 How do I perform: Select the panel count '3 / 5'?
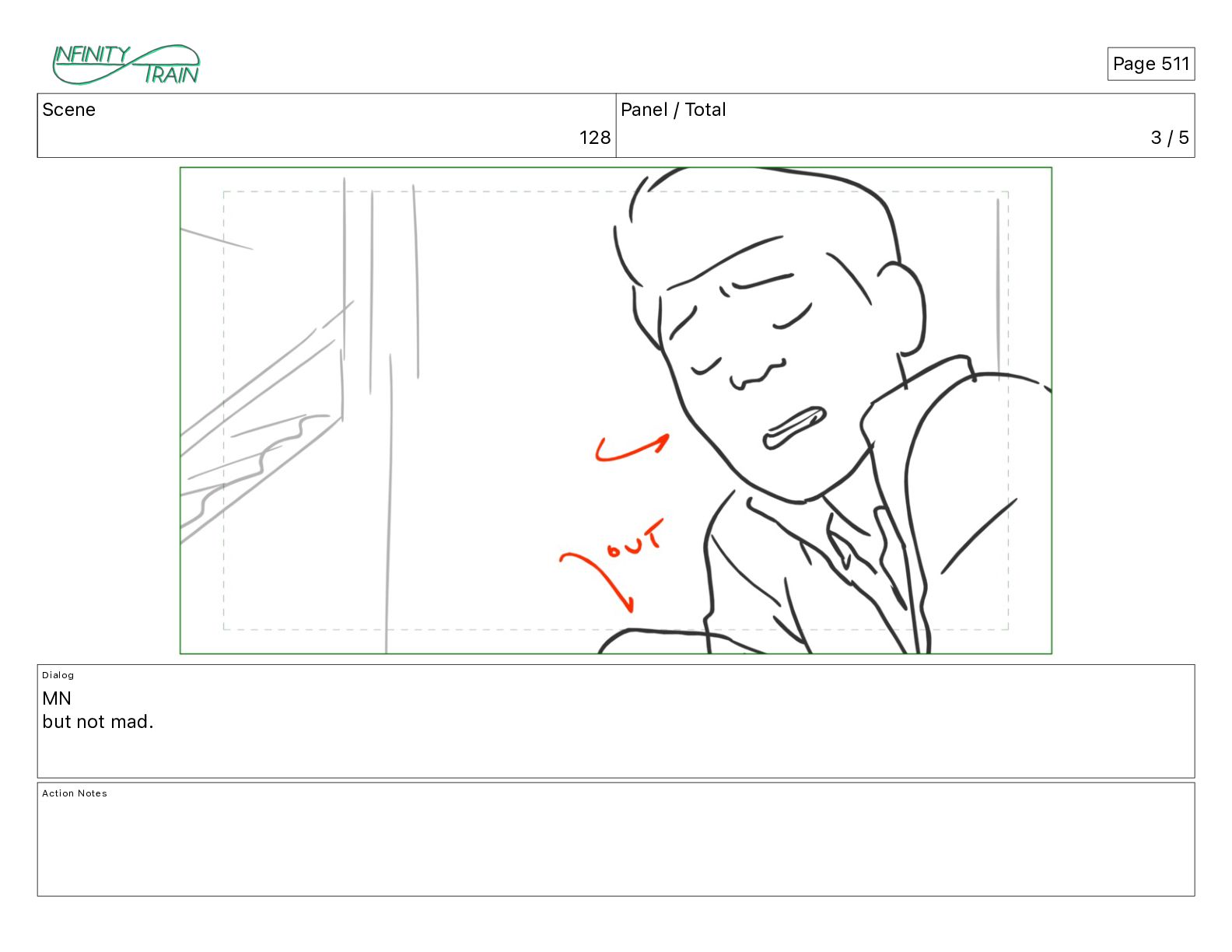click(x=1170, y=138)
